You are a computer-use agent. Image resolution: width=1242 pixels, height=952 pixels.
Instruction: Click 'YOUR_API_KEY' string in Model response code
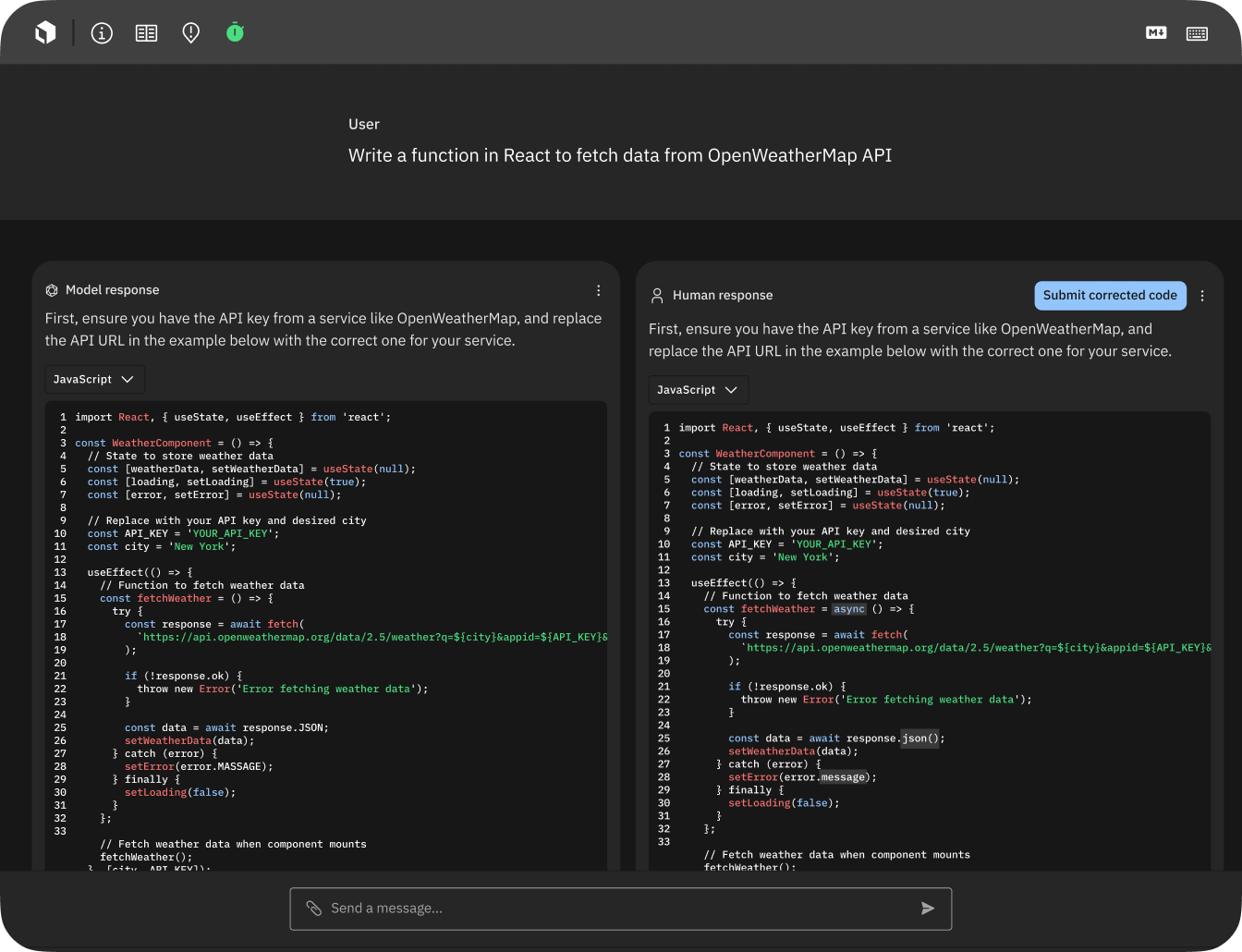tap(230, 533)
